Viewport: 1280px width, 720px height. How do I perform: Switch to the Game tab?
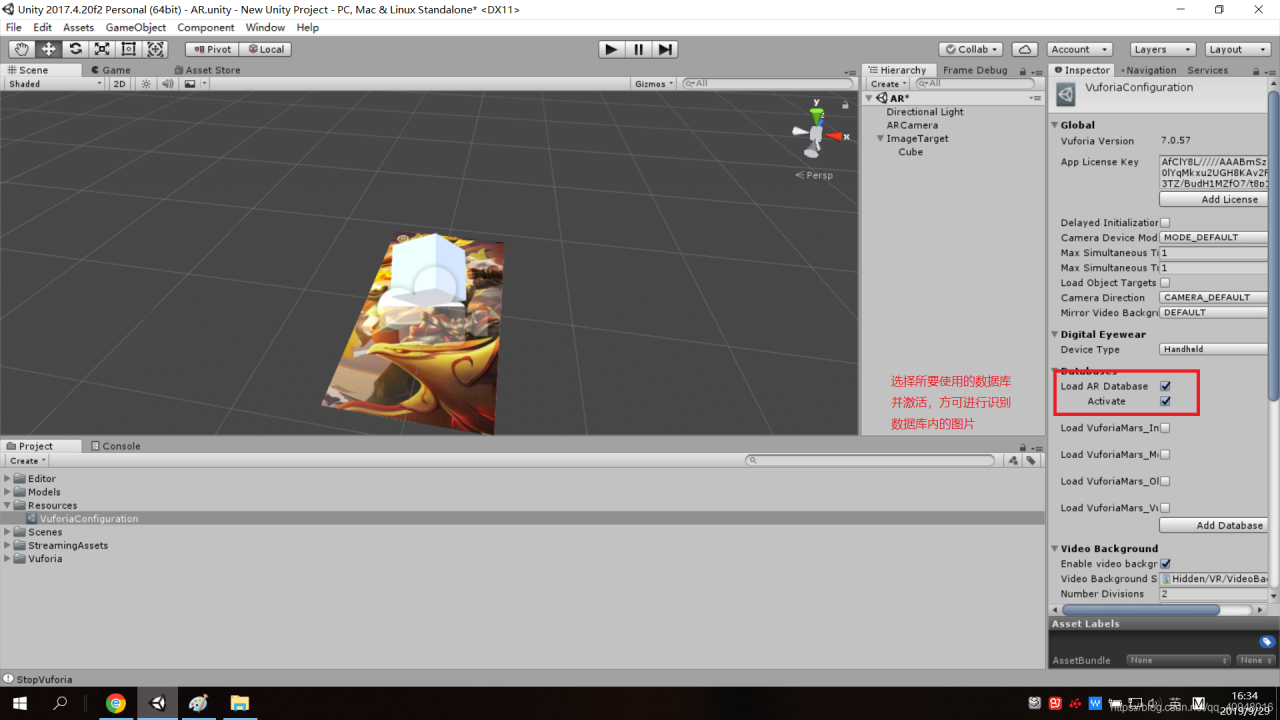(110, 70)
